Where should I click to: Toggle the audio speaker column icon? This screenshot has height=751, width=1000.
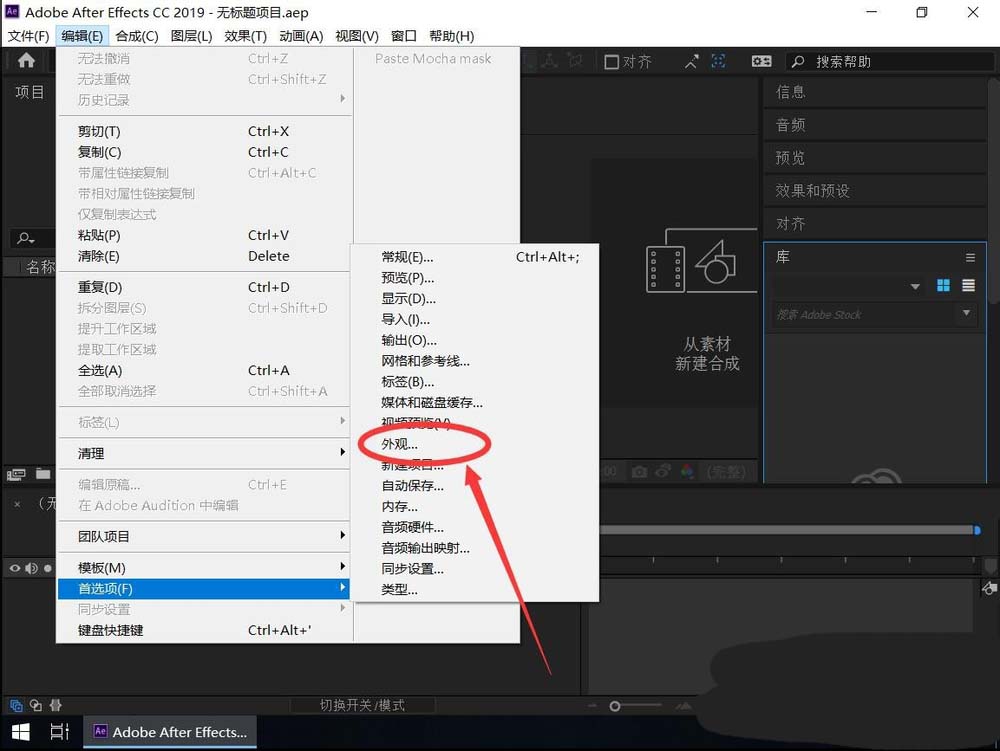(31, 568)
